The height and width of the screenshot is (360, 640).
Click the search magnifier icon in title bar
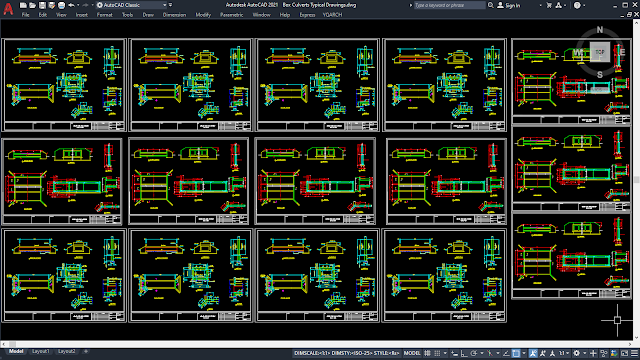[491, 5]
